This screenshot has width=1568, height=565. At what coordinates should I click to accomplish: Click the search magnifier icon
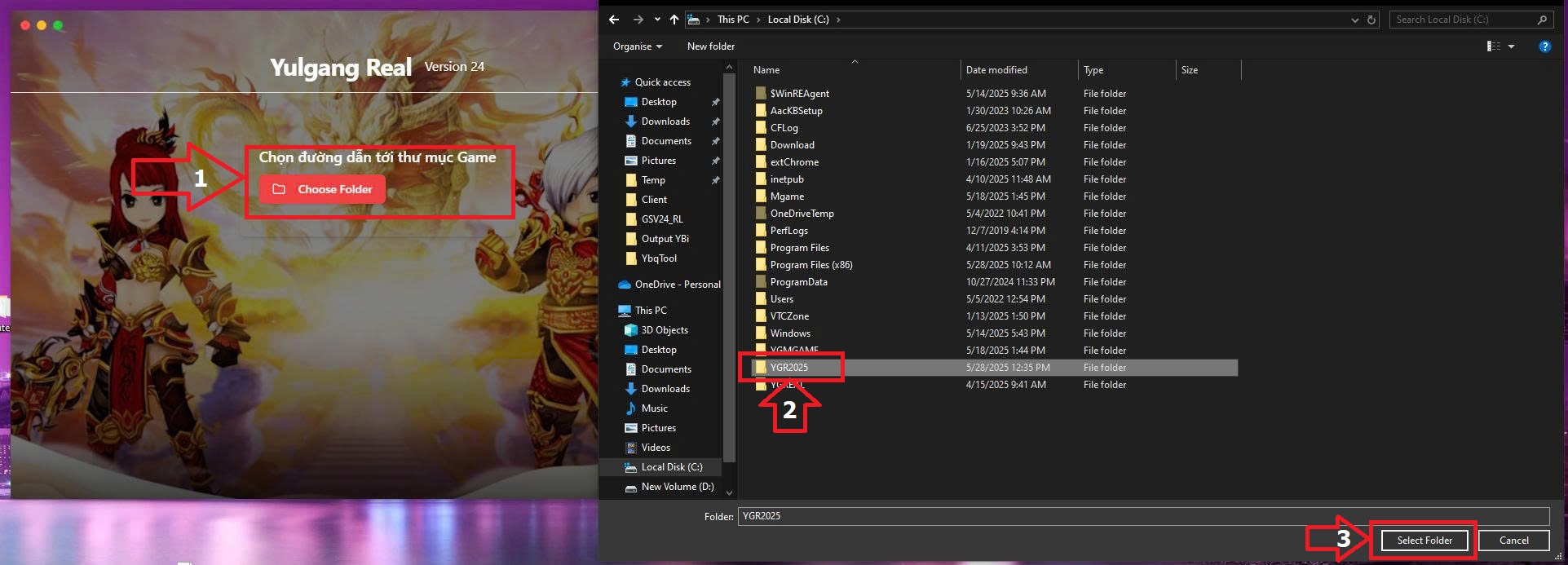coord(1542,20)
